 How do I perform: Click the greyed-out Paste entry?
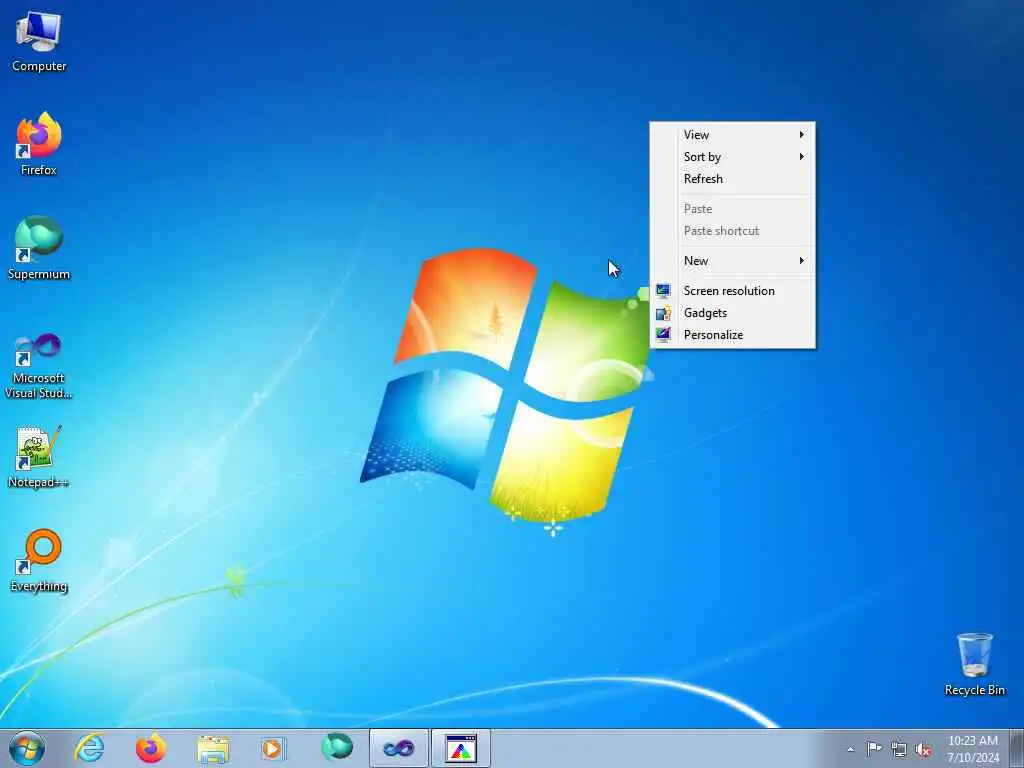732,209
